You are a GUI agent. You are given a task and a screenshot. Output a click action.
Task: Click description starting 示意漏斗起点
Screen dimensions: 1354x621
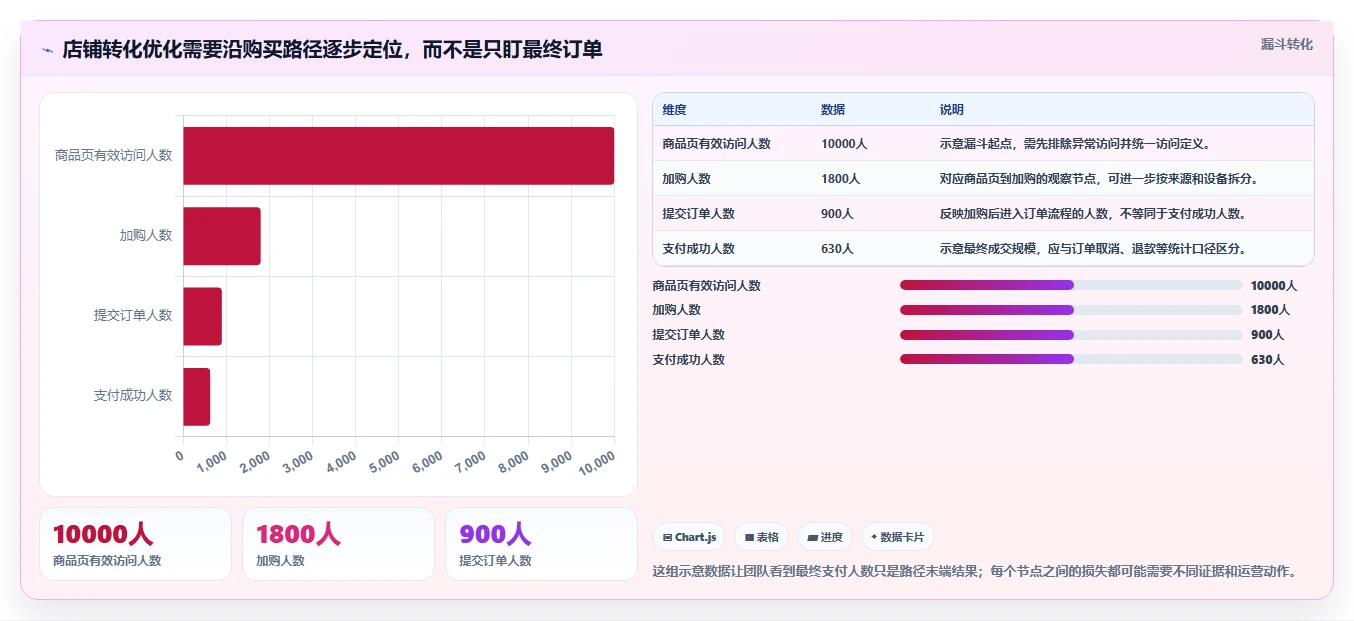point(1075,144)
